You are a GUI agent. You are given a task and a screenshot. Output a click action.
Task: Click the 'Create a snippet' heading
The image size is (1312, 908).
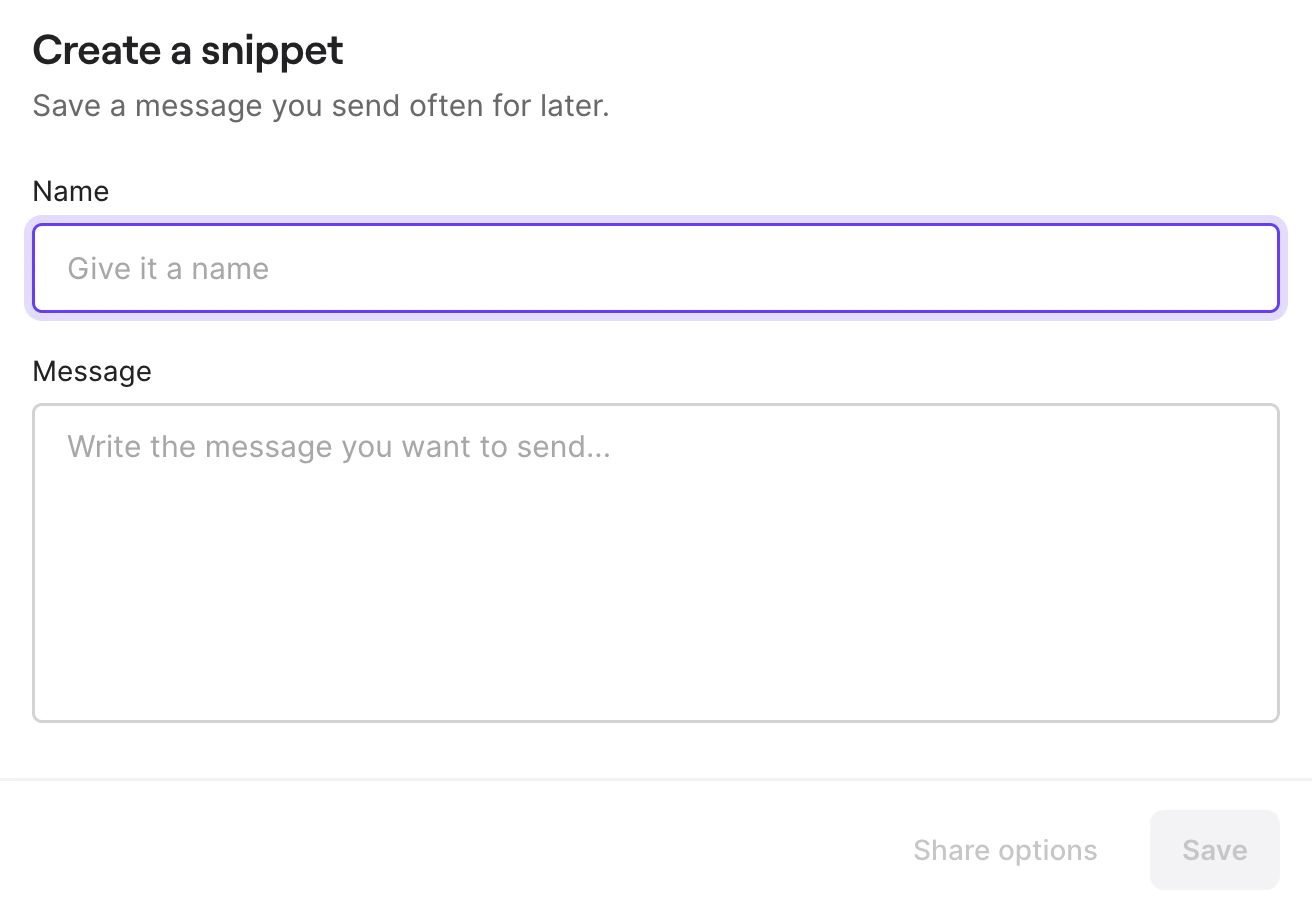pos(188,50)
